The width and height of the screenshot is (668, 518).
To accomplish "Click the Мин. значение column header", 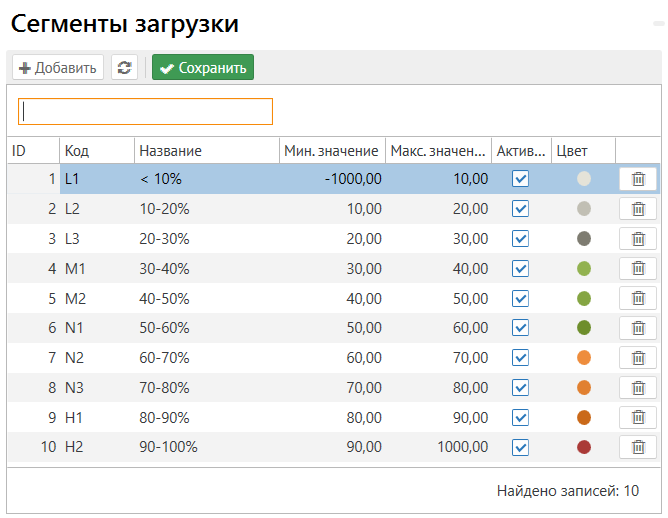I will pos(331,151).
